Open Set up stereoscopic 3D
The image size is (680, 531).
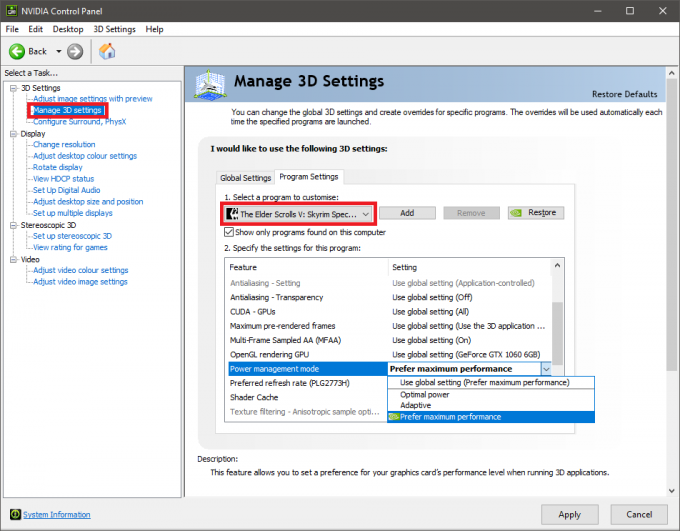pos(72,236)
